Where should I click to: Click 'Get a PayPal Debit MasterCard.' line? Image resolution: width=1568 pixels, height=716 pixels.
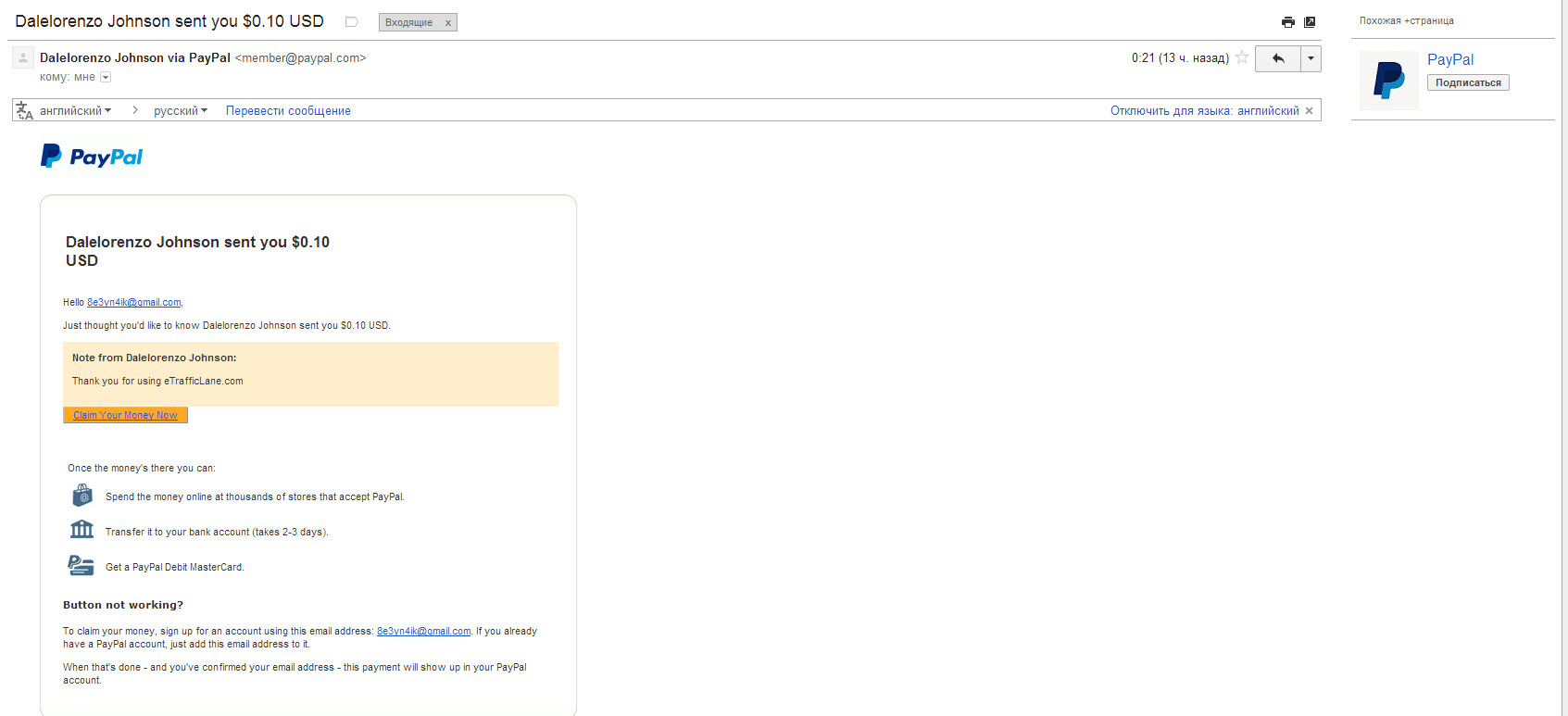pos(175,567)
